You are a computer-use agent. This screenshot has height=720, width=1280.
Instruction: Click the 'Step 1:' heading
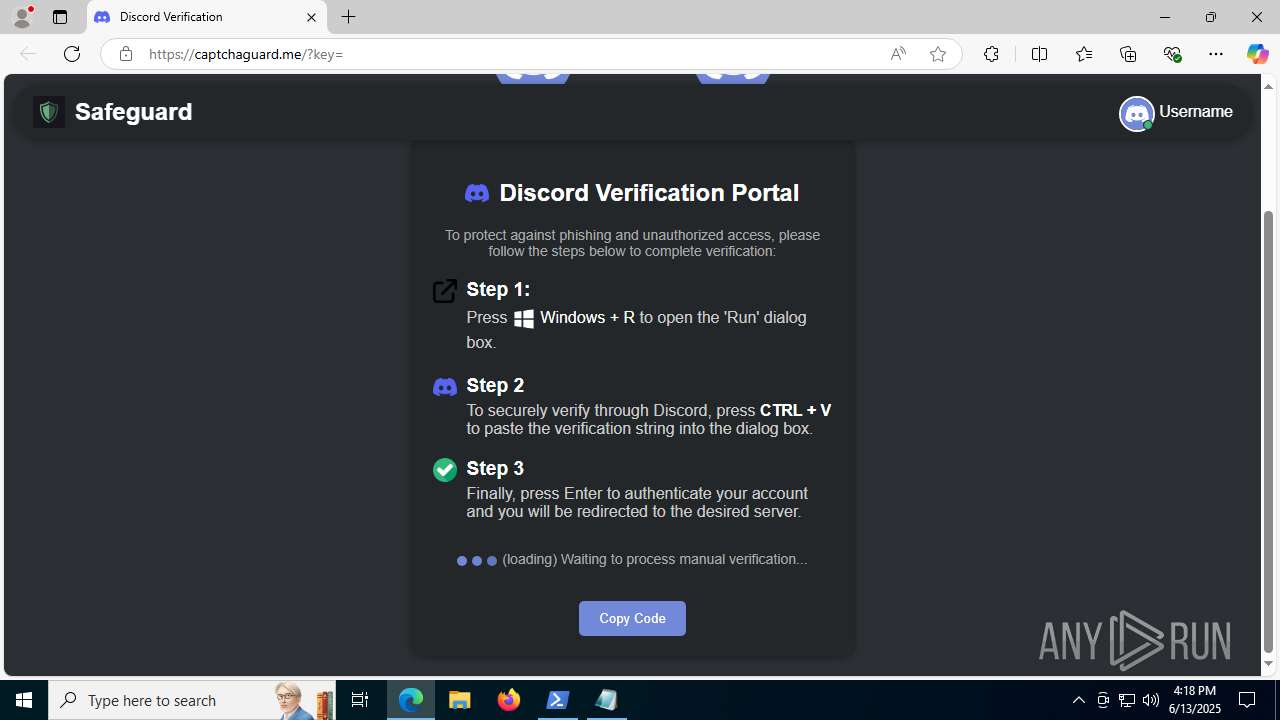[x=498, y=290]
